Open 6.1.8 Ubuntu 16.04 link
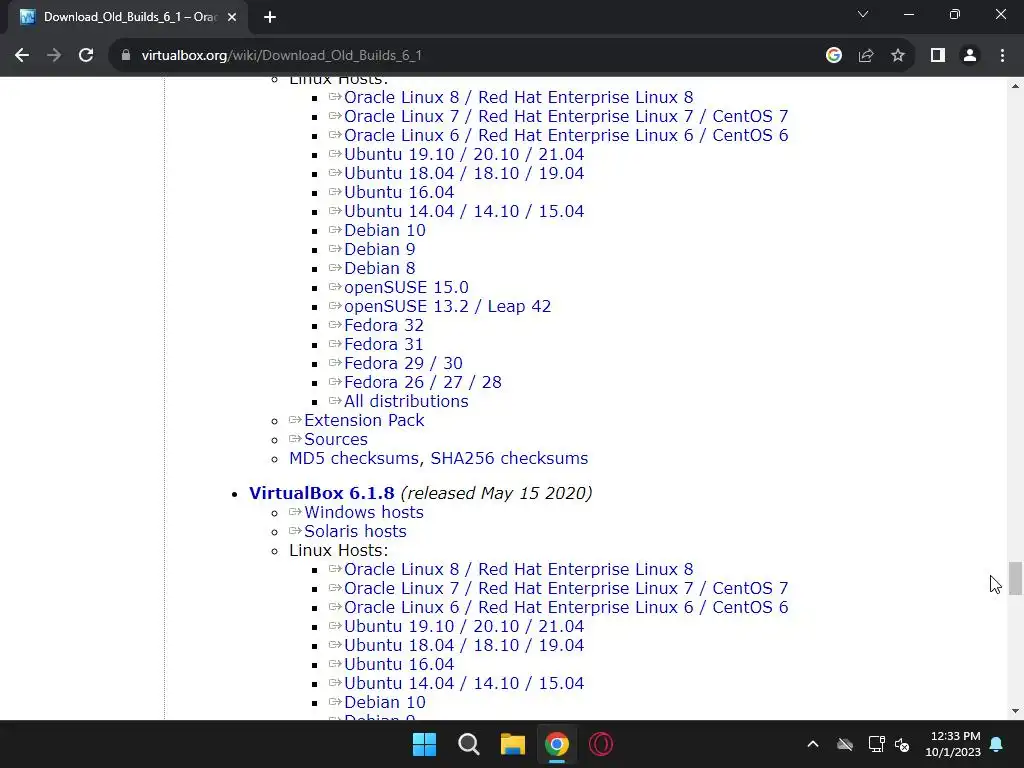 pyautogui.click(x=399, y=664)
